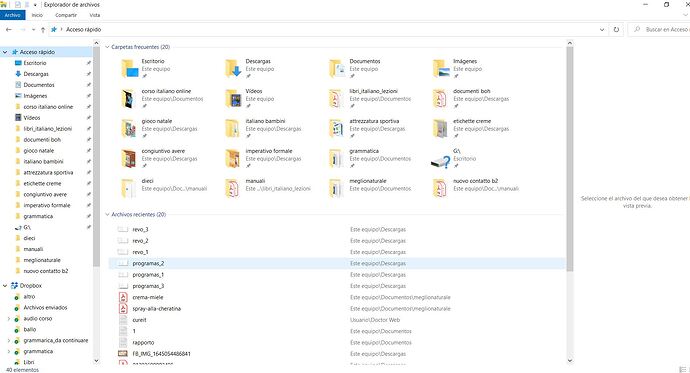This screenshot has width=690, height=373.
Task: Go up one level with the up arrow
Action: (x=43, y=29)
